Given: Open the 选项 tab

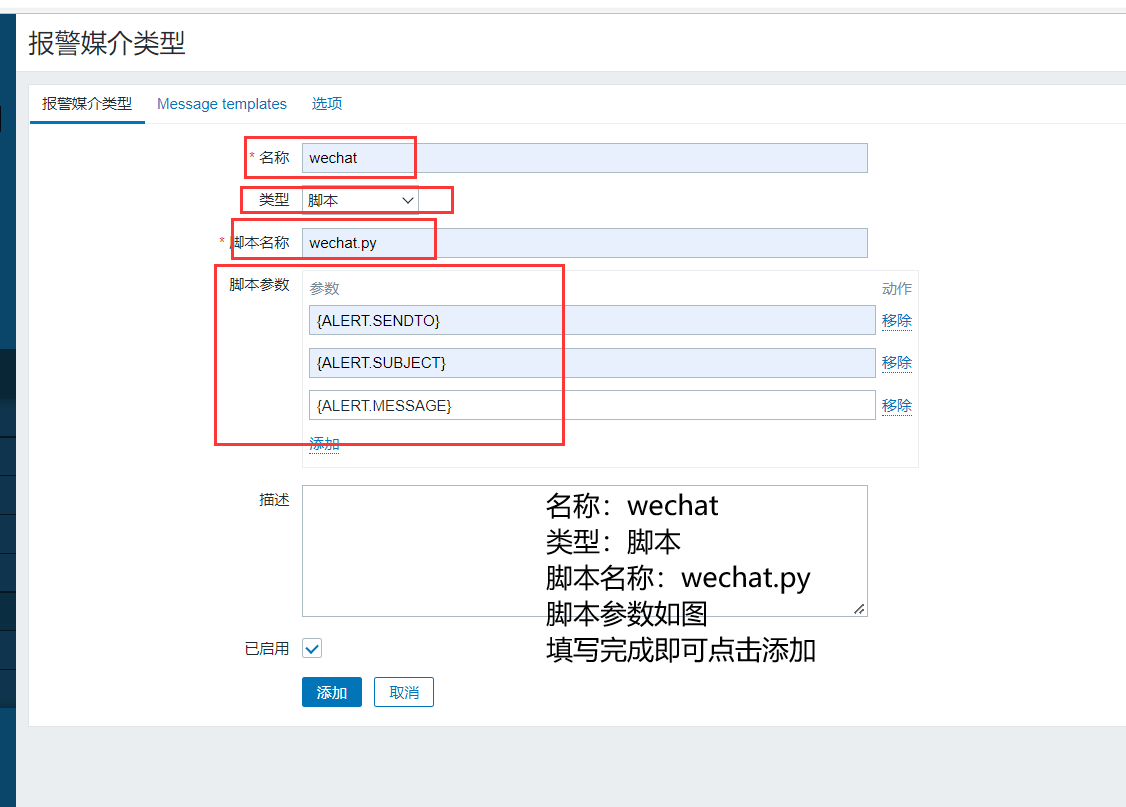Looking at the screenshot, I should [x=327, y=104].
